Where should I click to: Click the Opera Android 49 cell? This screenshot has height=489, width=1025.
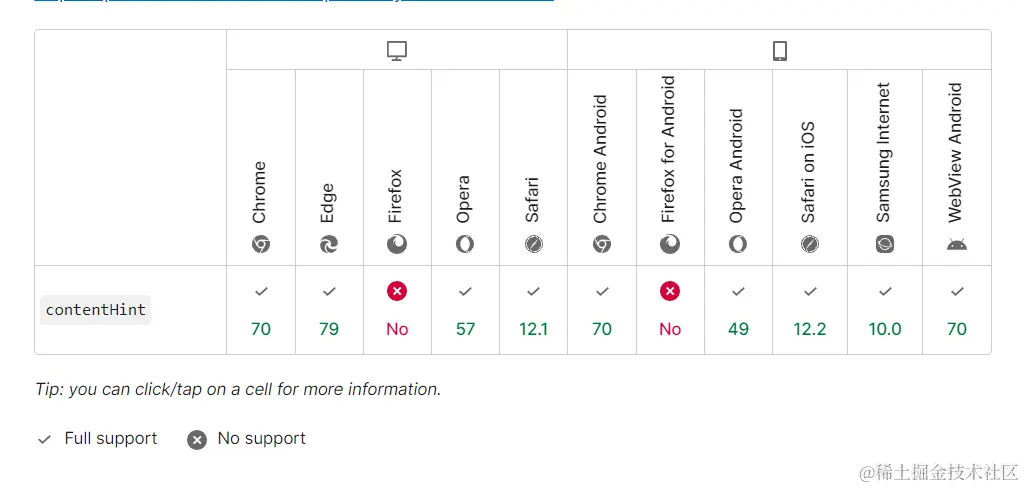click(x=738, y=310)
